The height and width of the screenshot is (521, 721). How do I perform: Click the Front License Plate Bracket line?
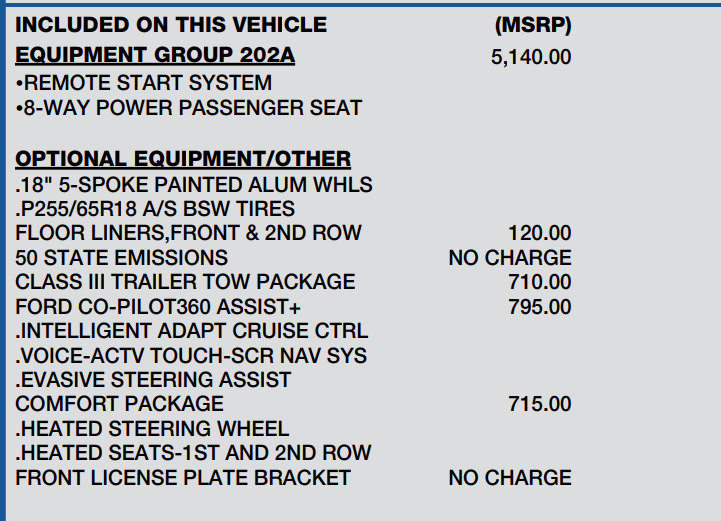tap(183, 478)
